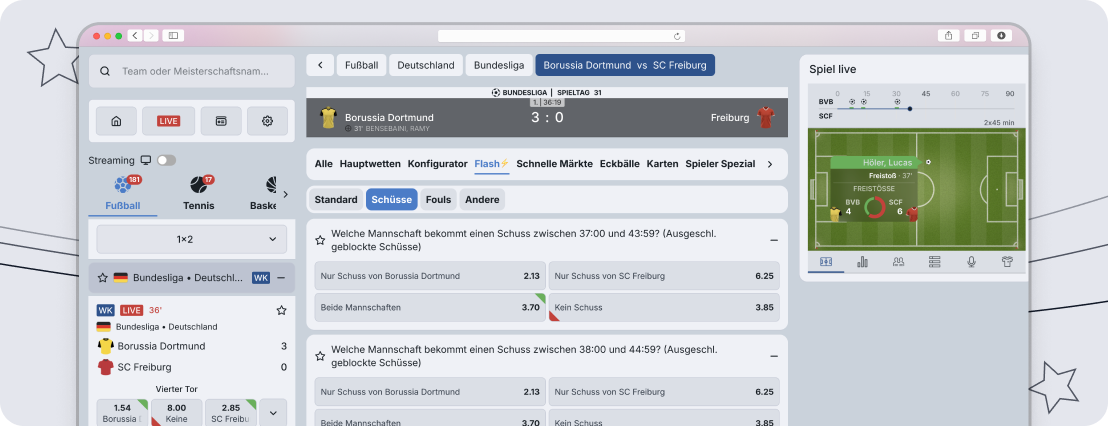
Task: Select the Basketball sport icon
Action: [271, 185]
